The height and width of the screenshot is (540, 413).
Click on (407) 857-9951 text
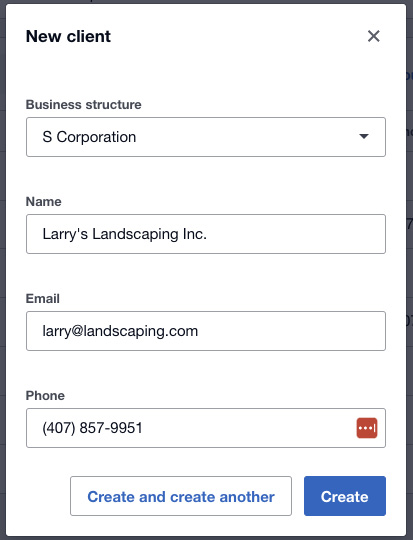[x=92, y=428]
